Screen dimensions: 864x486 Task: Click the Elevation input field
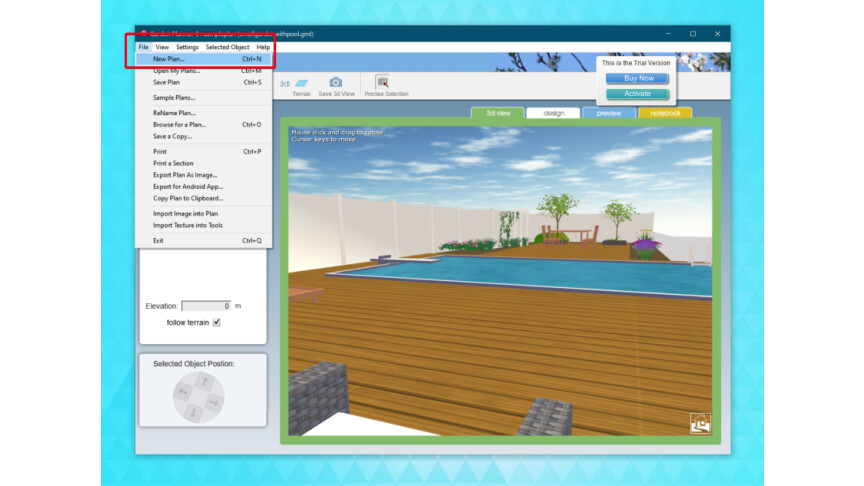click(x=206, y=306)
